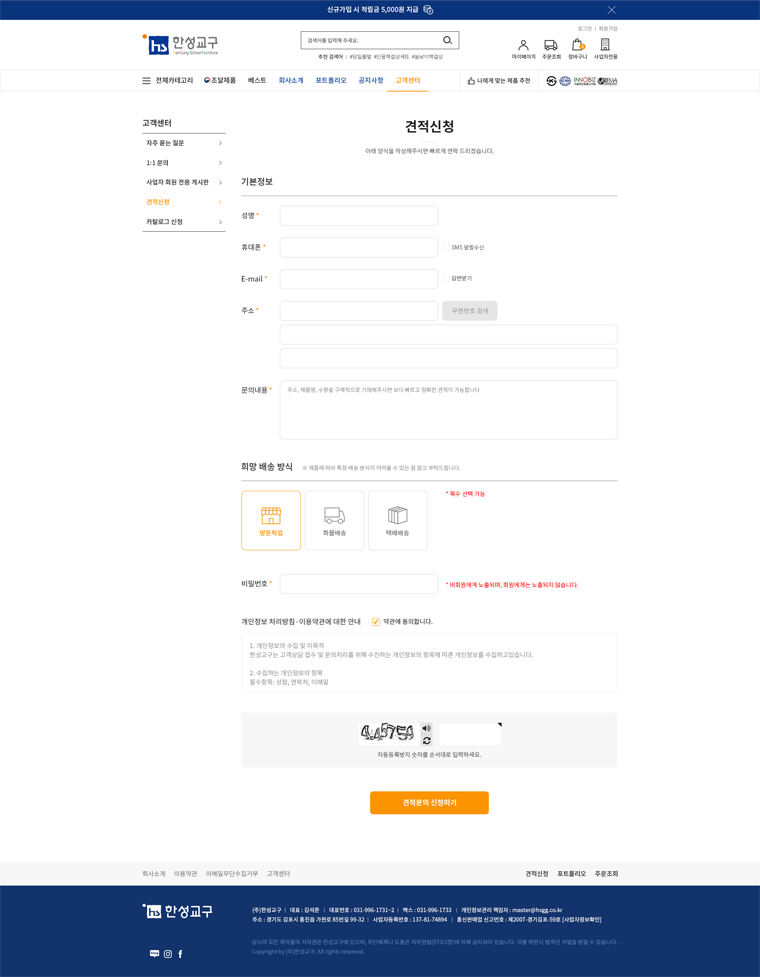Click the coin icon in top banner

point(428,10)
